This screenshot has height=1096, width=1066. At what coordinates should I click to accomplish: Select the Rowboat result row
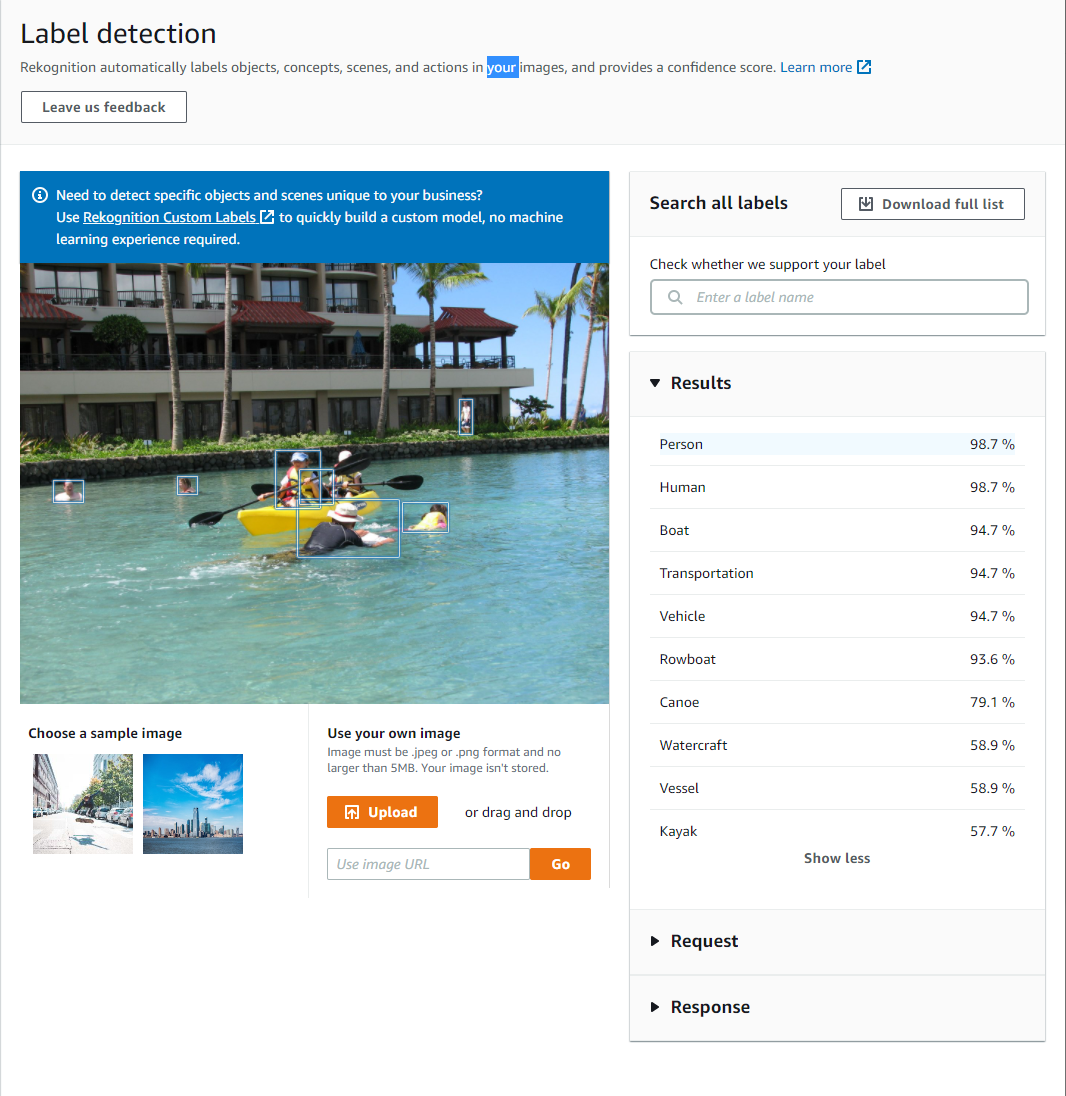837,659
